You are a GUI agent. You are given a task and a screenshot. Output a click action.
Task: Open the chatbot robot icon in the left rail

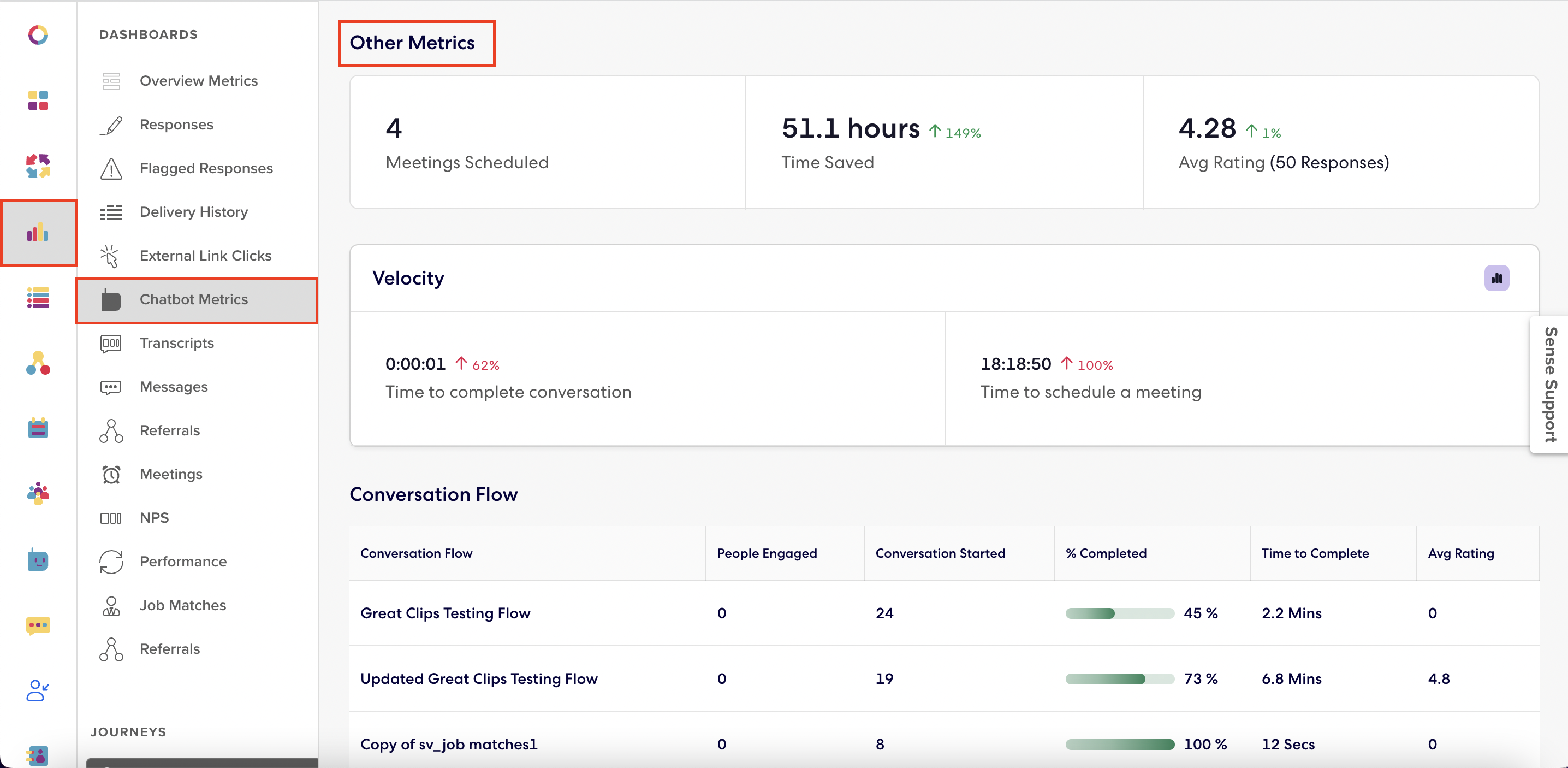pyautogui.click(x=38, y=560)
